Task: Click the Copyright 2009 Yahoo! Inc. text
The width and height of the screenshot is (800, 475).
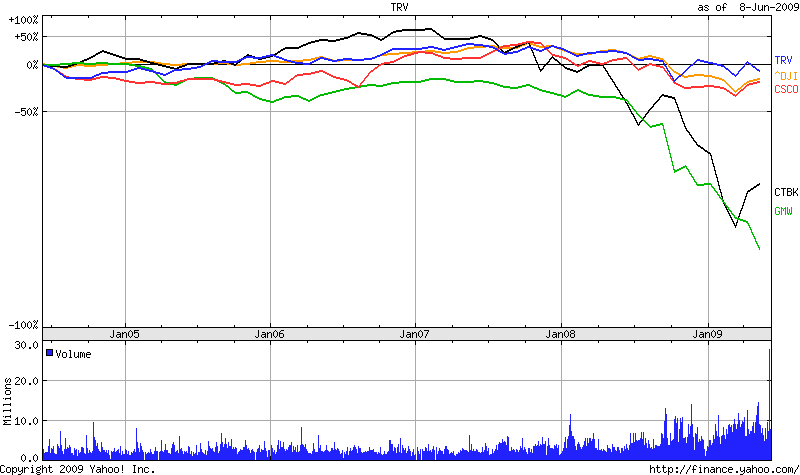Action: (x=78, y=468)
